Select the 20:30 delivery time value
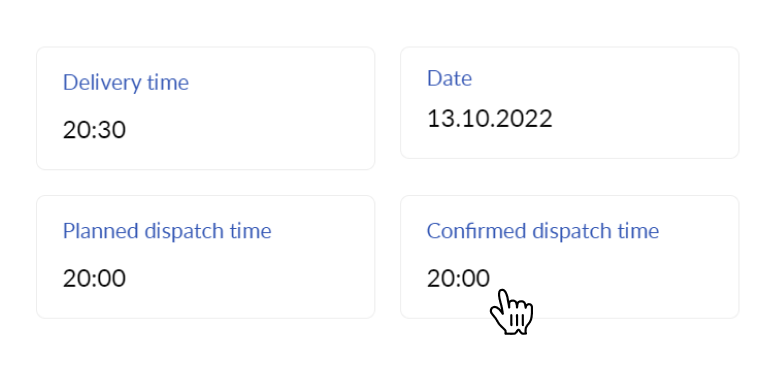 tap(94, 130)
